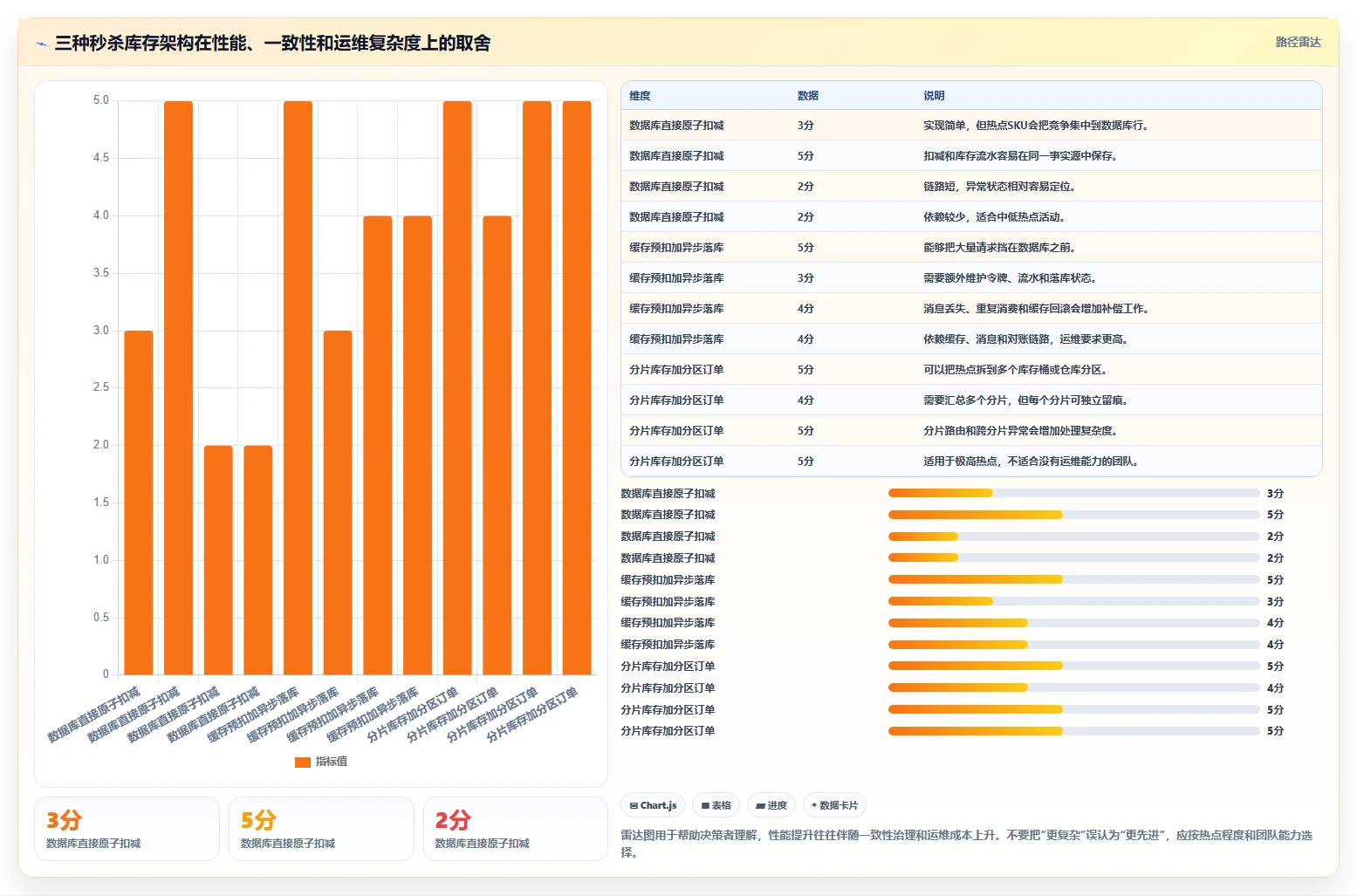Screen dimensions: 1357x896
Task: Click the 5.0 chart bar for 缓存预扣加异步落库
Action: (x=298, y=387)
